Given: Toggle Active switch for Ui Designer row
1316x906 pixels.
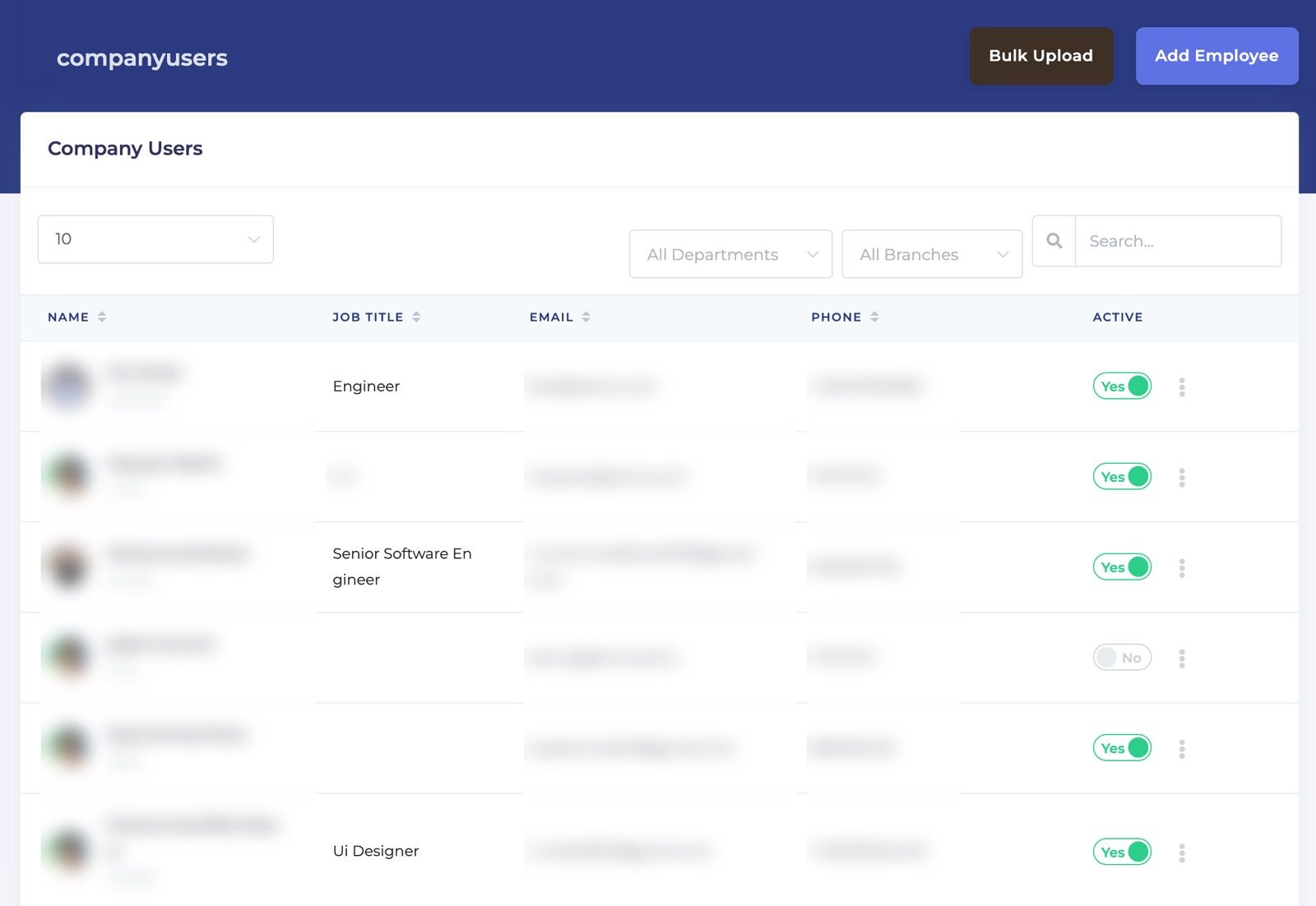Looking at the screenshot, I should pos(1122,852).
